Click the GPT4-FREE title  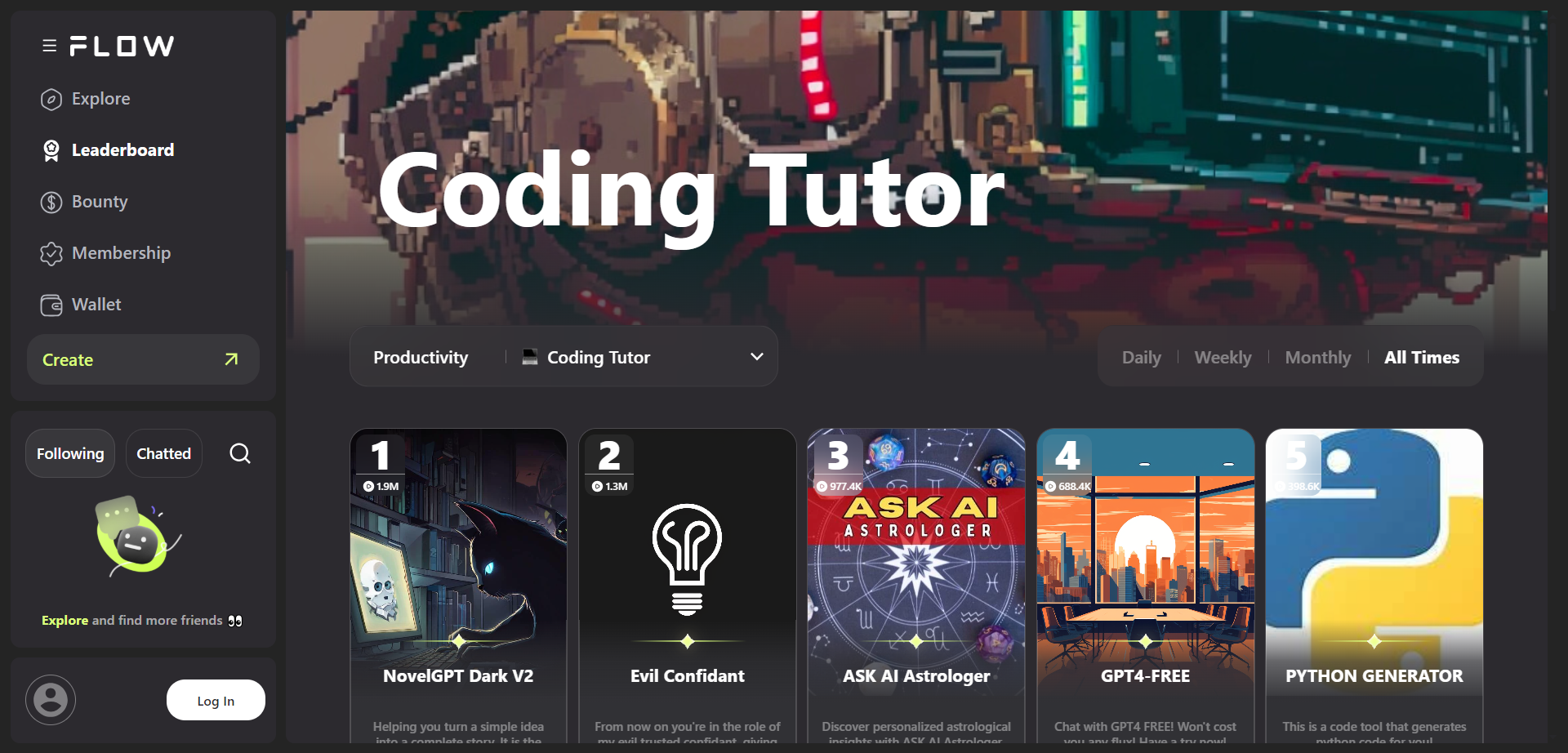point(1145,676)
